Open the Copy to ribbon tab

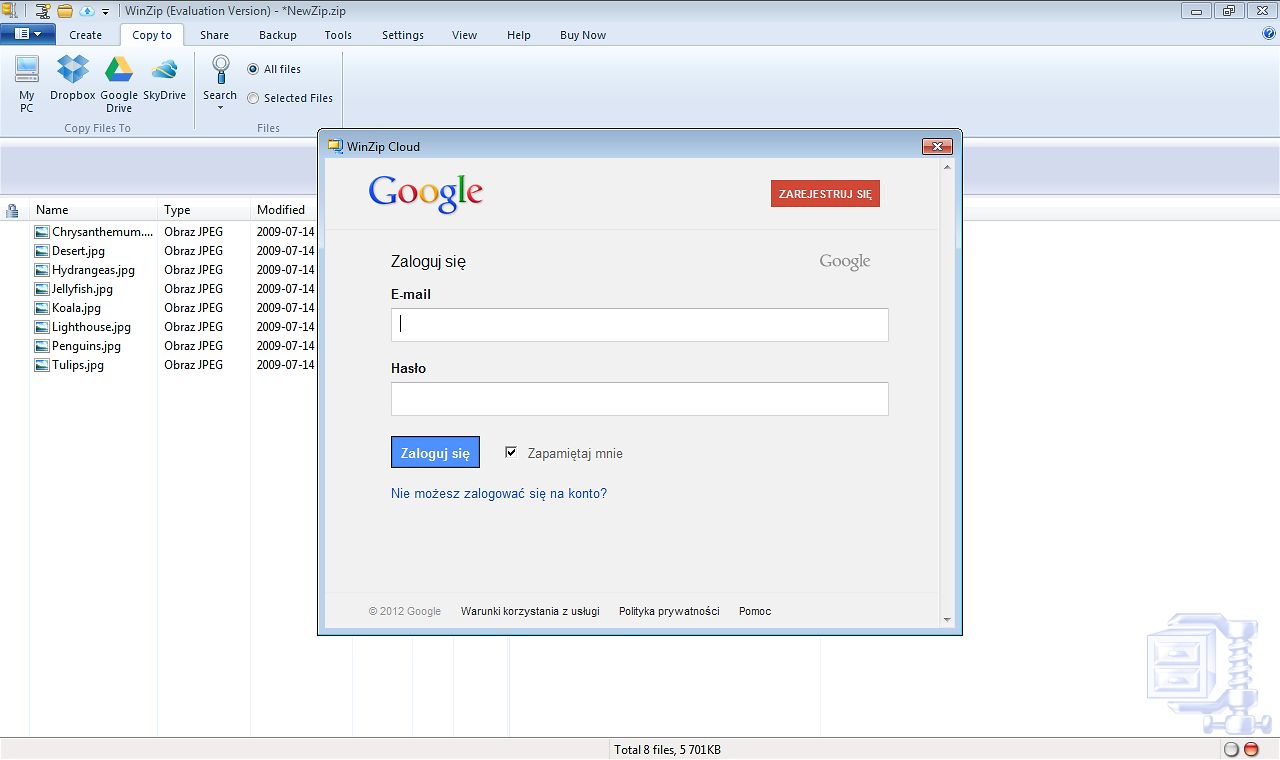[x=152, y=35]
